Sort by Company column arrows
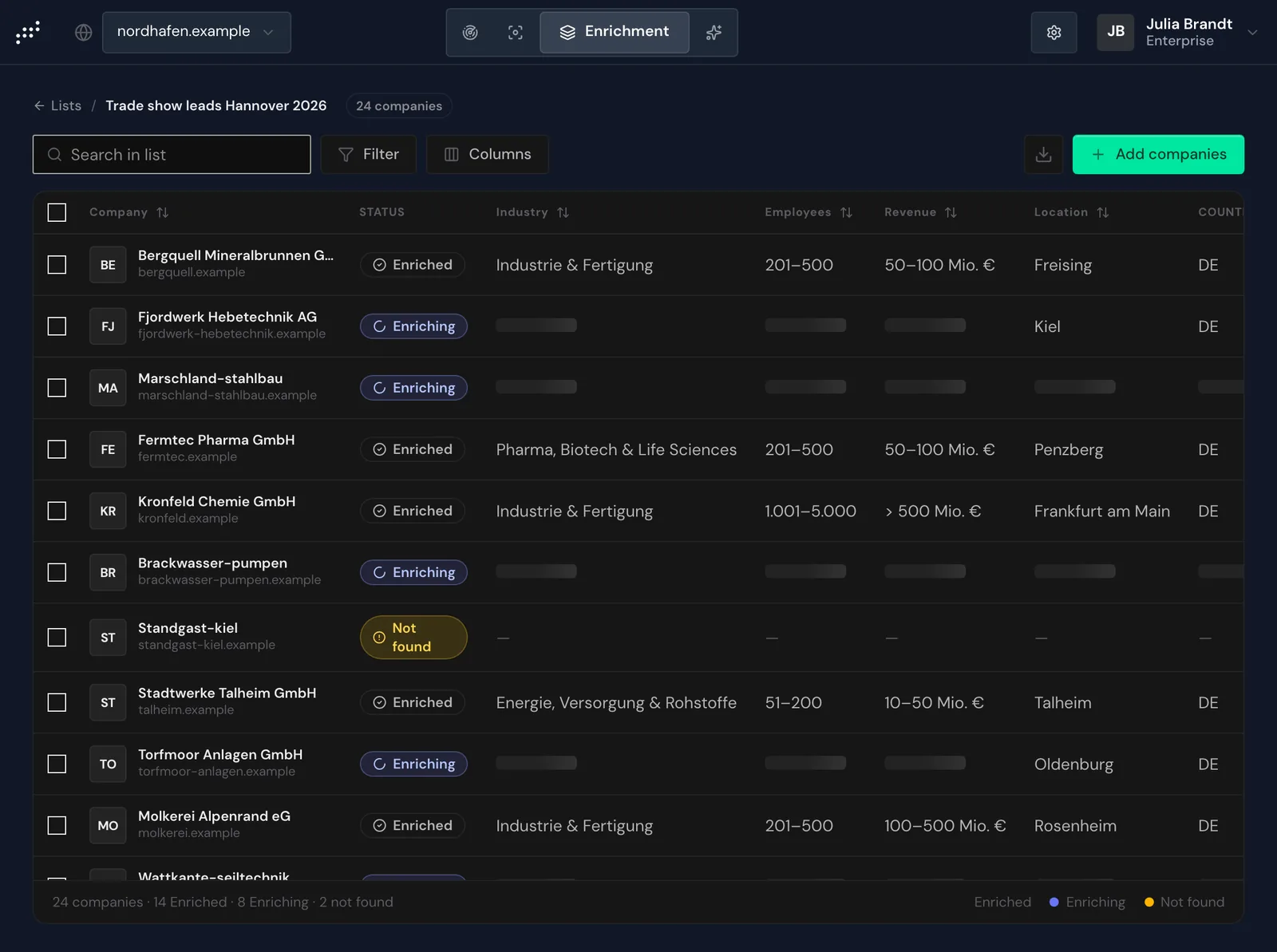 coord(163,212)
